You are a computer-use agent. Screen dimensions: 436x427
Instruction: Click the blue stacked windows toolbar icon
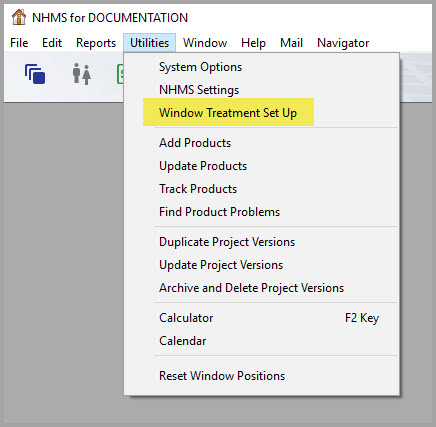(35, 74)
